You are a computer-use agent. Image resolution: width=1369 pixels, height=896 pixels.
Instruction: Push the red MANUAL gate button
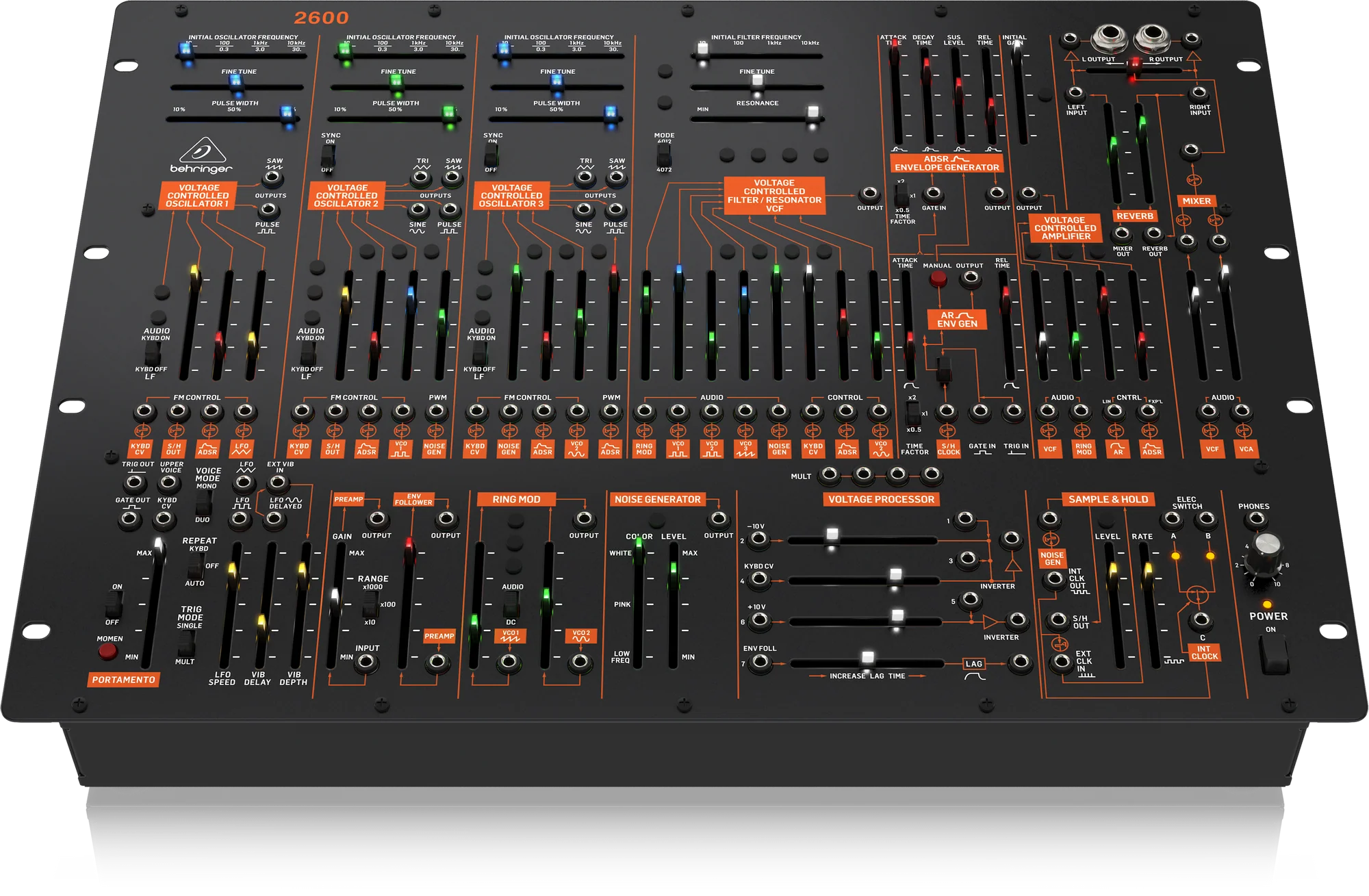point(938,279)
